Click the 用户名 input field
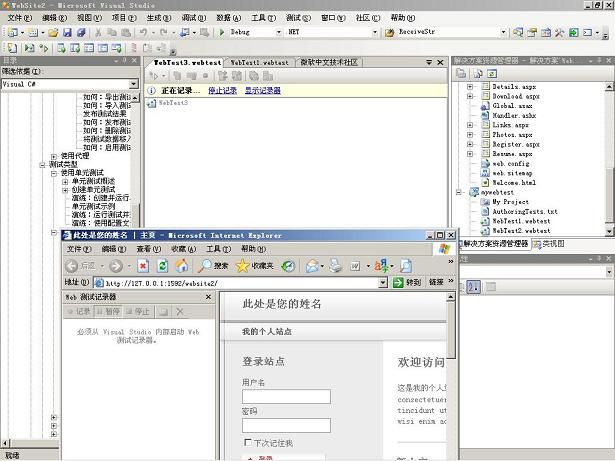 click(x=286, y=397)
